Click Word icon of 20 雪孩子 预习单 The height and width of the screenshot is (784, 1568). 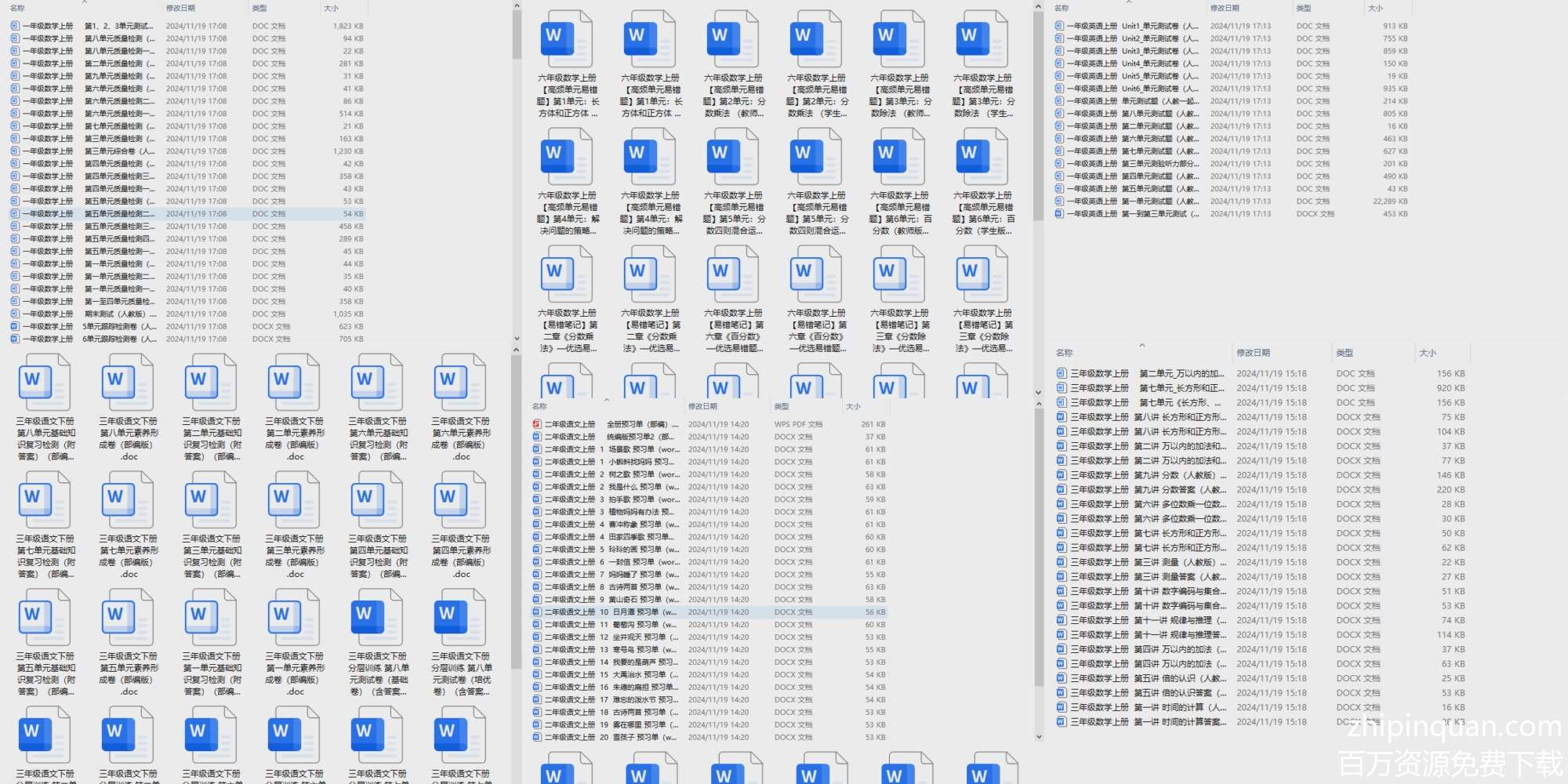[x=537, y=738]
